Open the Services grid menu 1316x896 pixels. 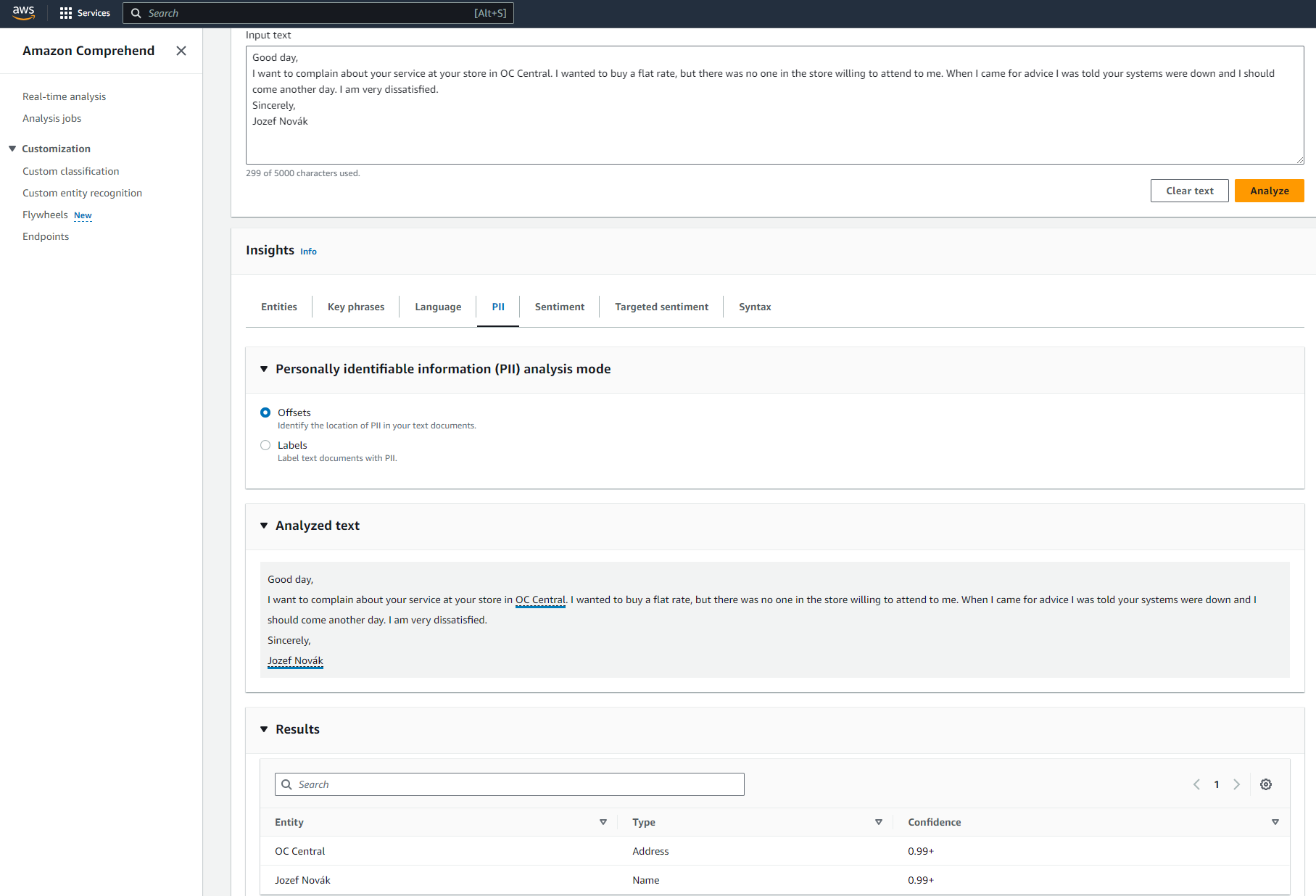coord(85,13)
